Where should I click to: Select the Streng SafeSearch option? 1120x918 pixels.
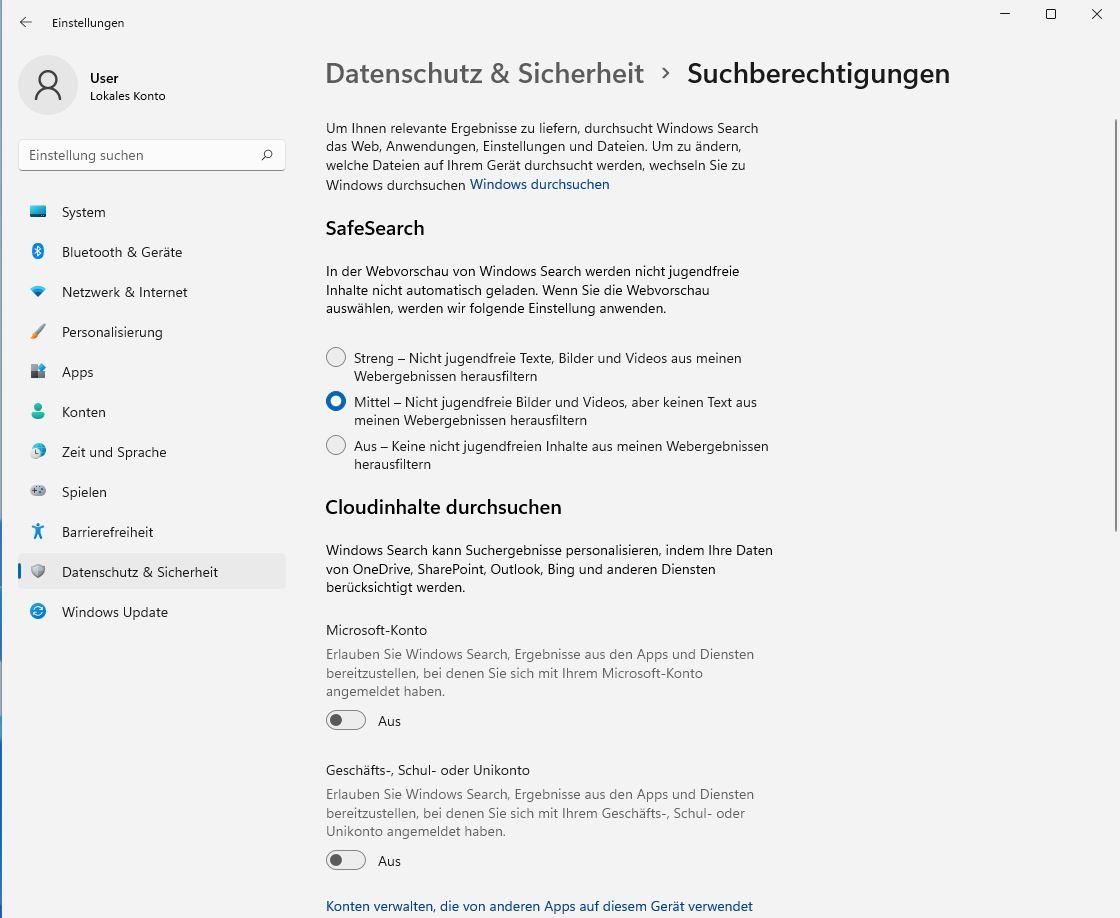pos(336,358)
